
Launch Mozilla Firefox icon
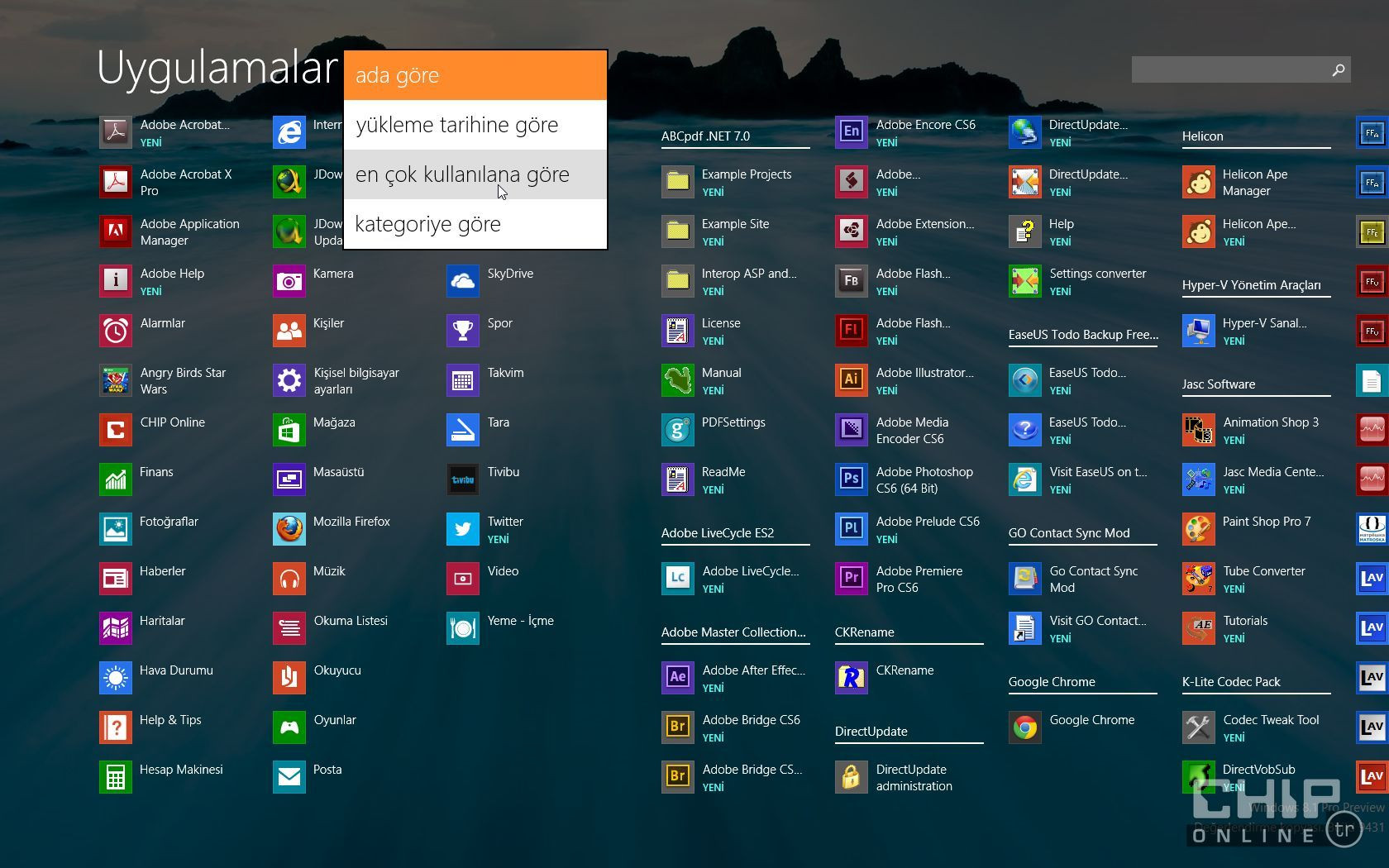pos(289,529)
